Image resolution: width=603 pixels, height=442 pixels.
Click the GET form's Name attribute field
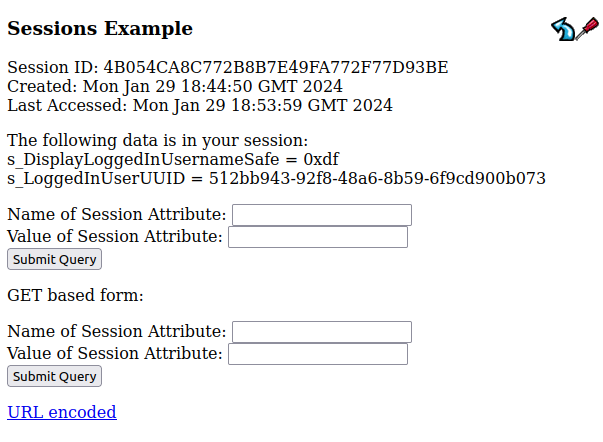[321, 332]
